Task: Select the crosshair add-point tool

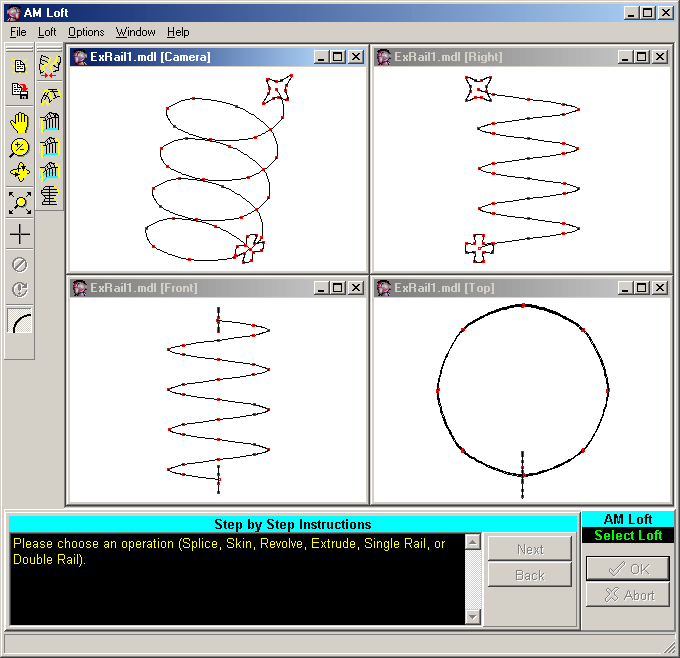Action: [19, 235]
